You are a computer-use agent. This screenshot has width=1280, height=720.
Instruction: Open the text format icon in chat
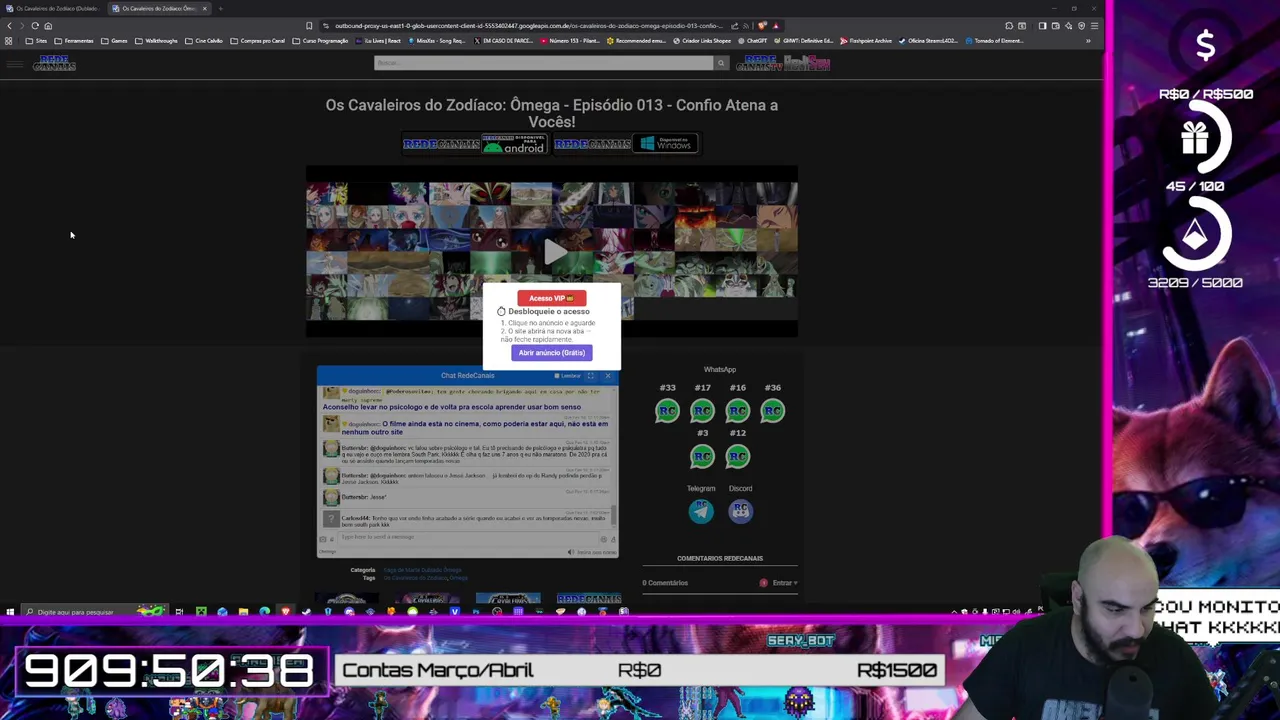(x=613, y=540)
